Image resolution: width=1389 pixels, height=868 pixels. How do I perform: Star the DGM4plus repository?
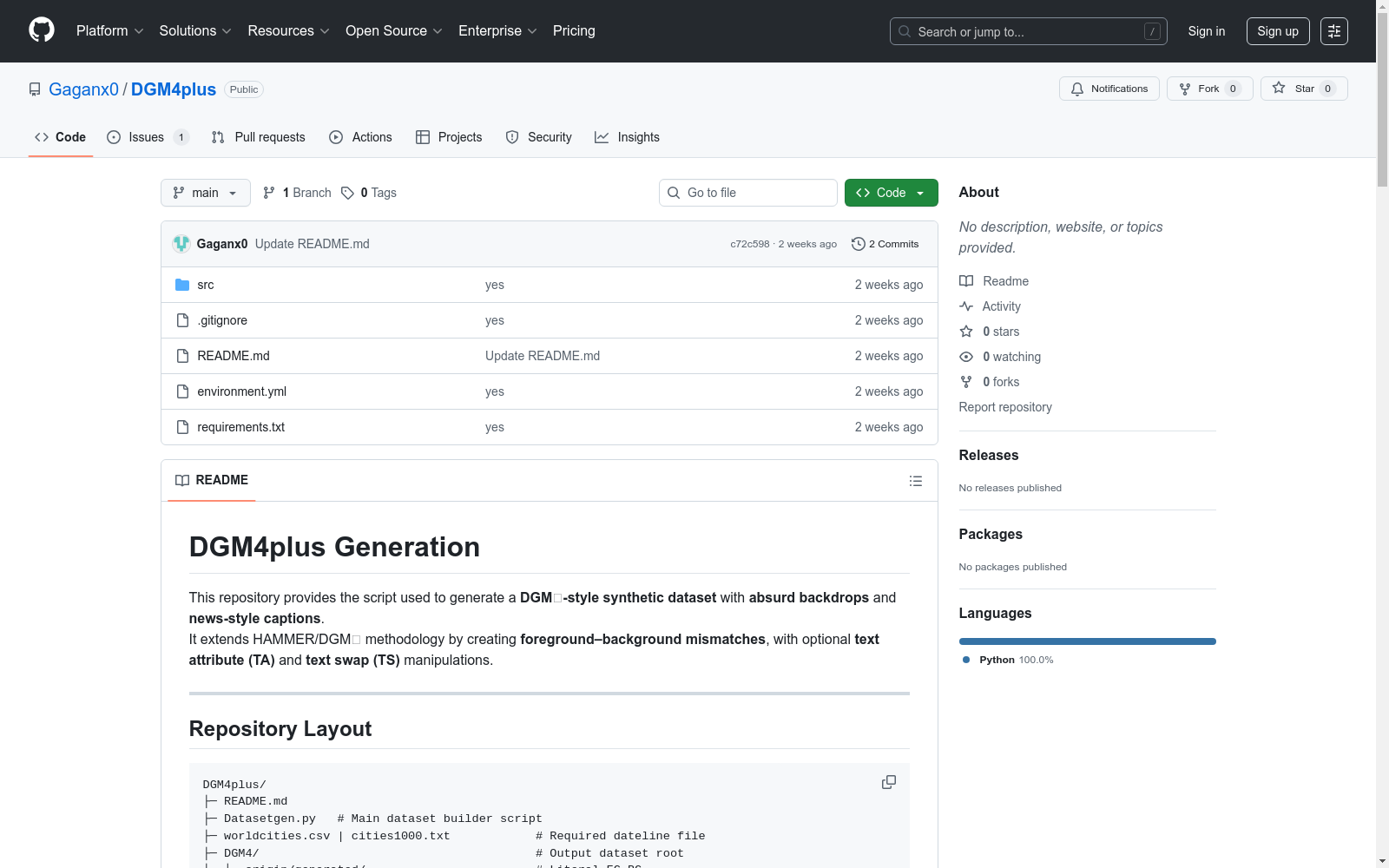coord(1303,89)
